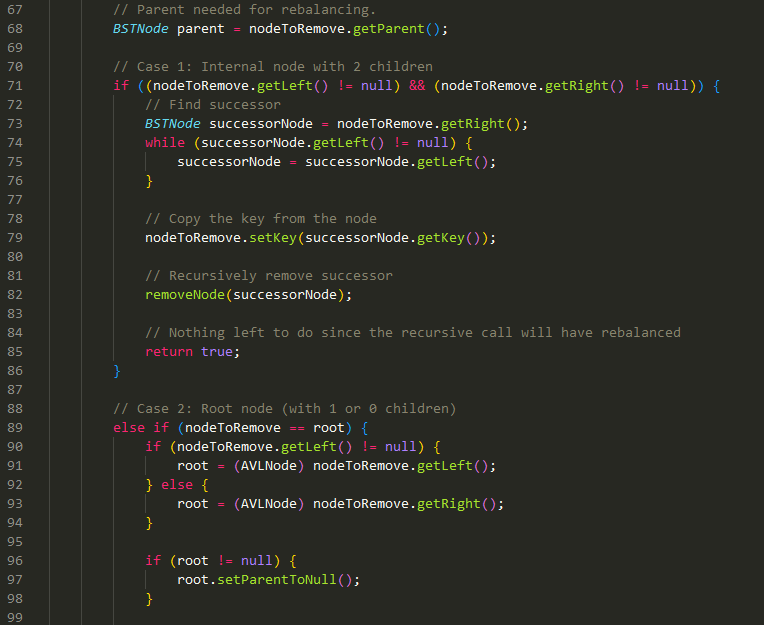The image size is (764, 625).
Task: Click the setParentToNull method call
Action: [x=277, y=580]
